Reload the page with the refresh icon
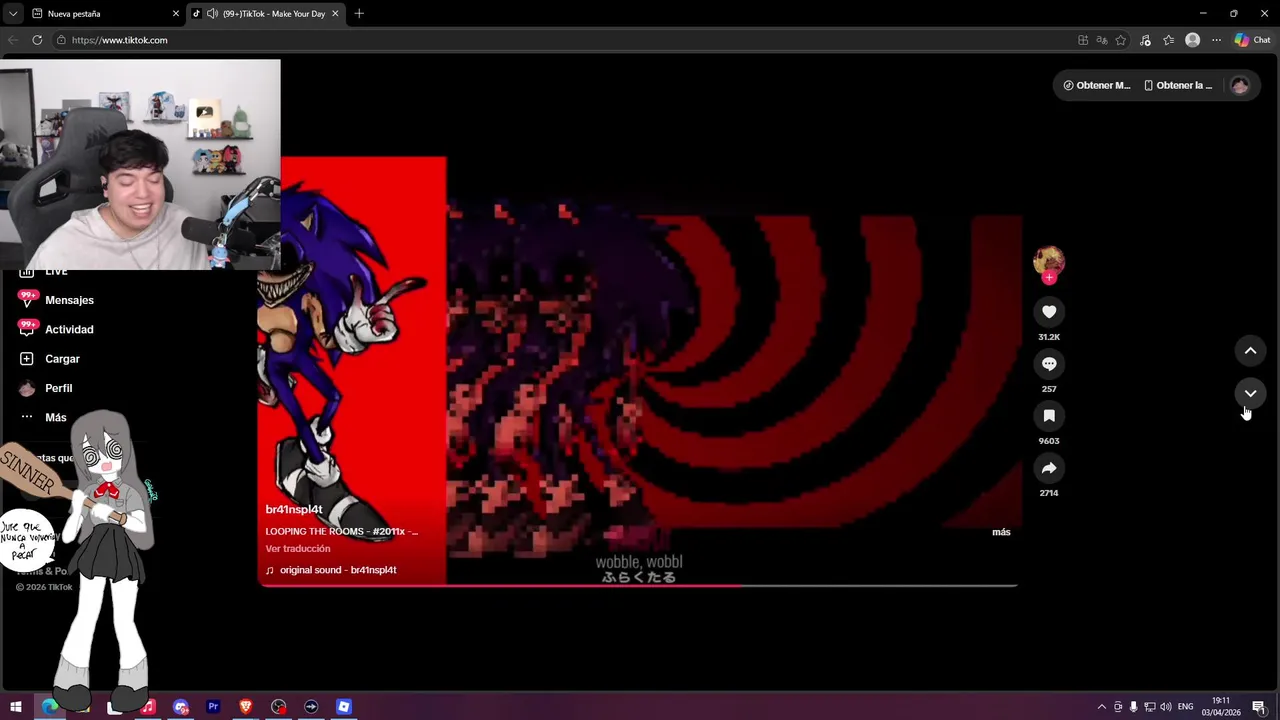Screen dimensions: 1280x720 click(x=37, y=40)
